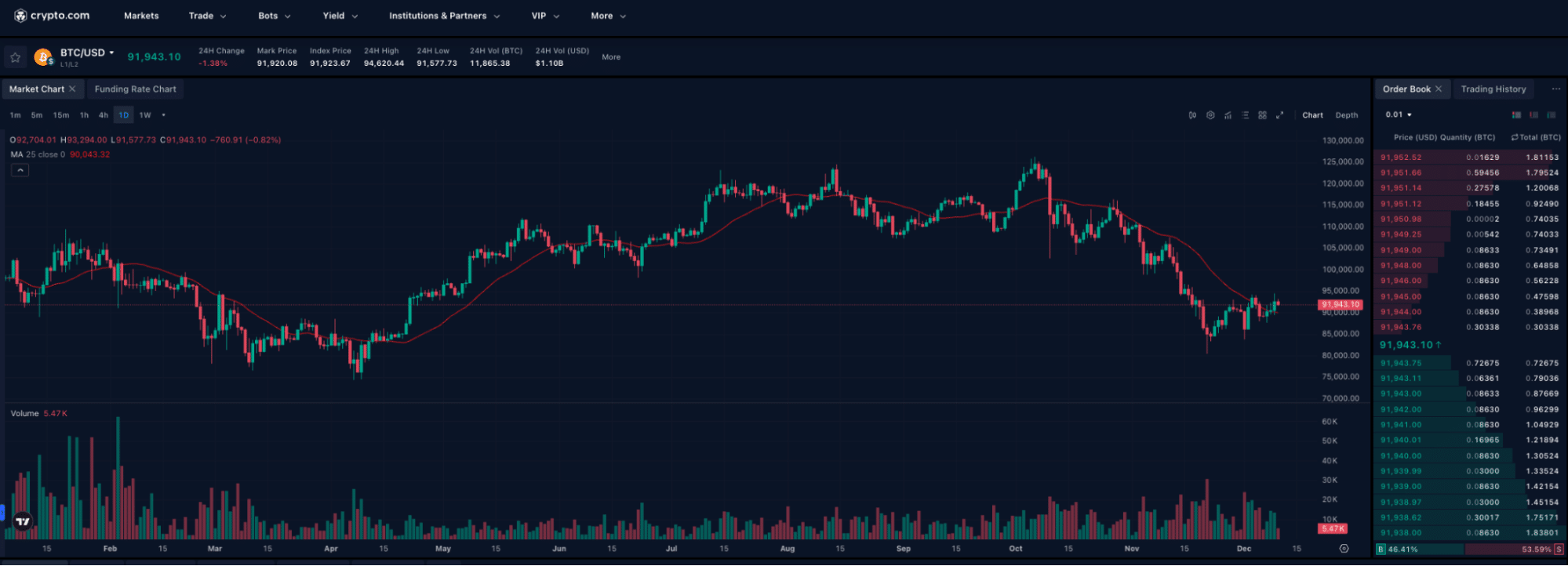The image size is (1568, 566).
Task: Open chart grid layout icon
Action: click(x=1262, y=115)
